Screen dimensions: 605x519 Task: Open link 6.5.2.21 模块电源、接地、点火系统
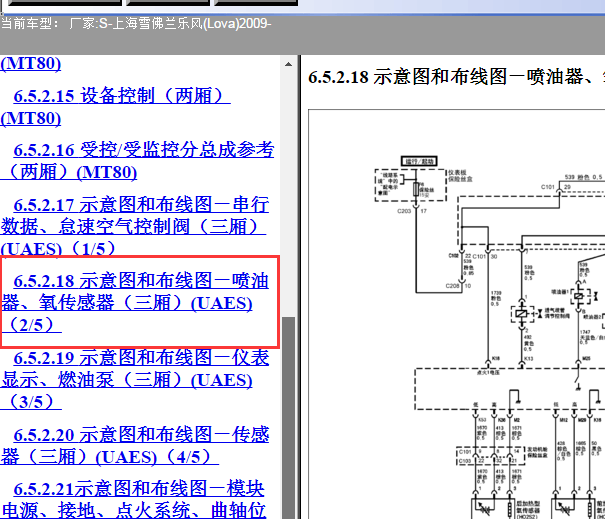(133, 499)
